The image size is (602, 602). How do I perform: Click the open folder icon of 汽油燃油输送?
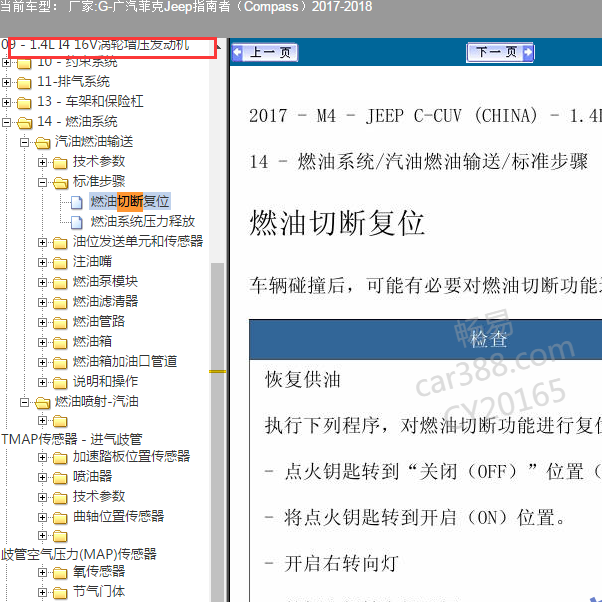(x=43, y=143)
